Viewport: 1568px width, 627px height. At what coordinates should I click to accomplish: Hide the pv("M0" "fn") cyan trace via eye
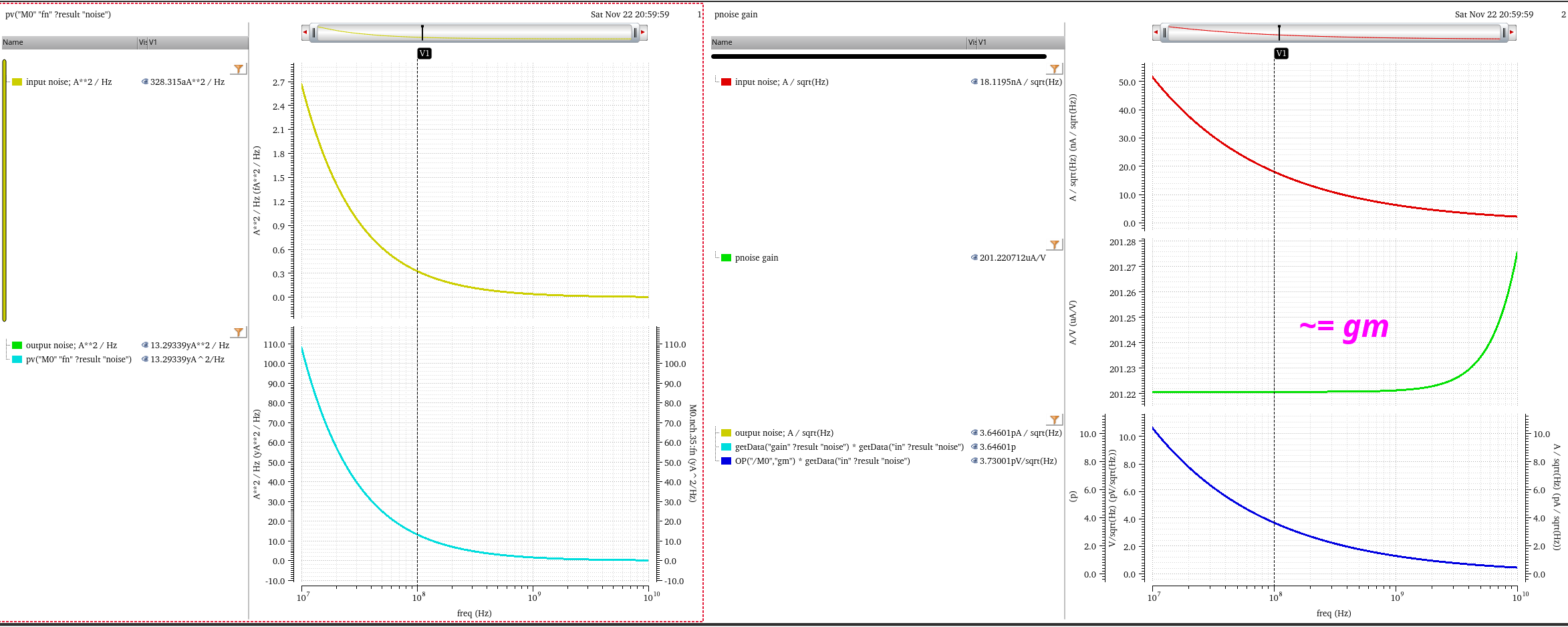pos(145,360)
